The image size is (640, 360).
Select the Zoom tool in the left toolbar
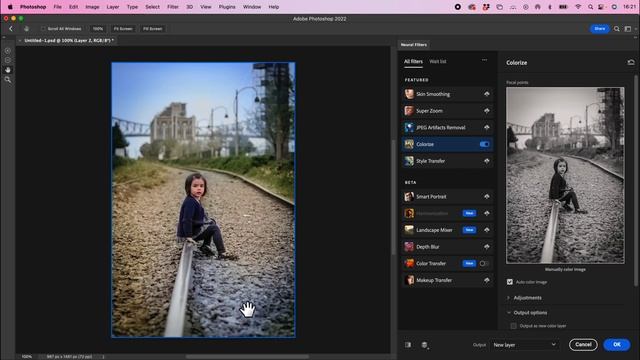pyautogui.click(x=8, y=80)
